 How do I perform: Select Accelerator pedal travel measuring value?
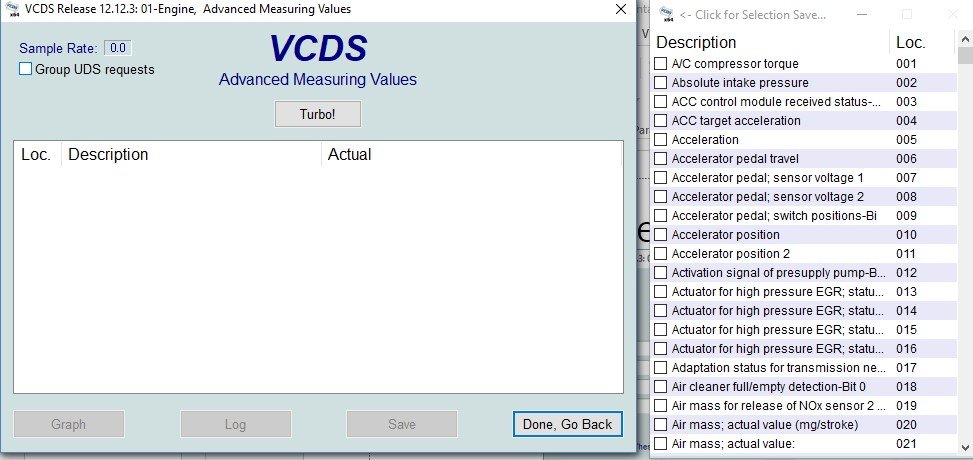pyautogui.click(x=660, y=159)
